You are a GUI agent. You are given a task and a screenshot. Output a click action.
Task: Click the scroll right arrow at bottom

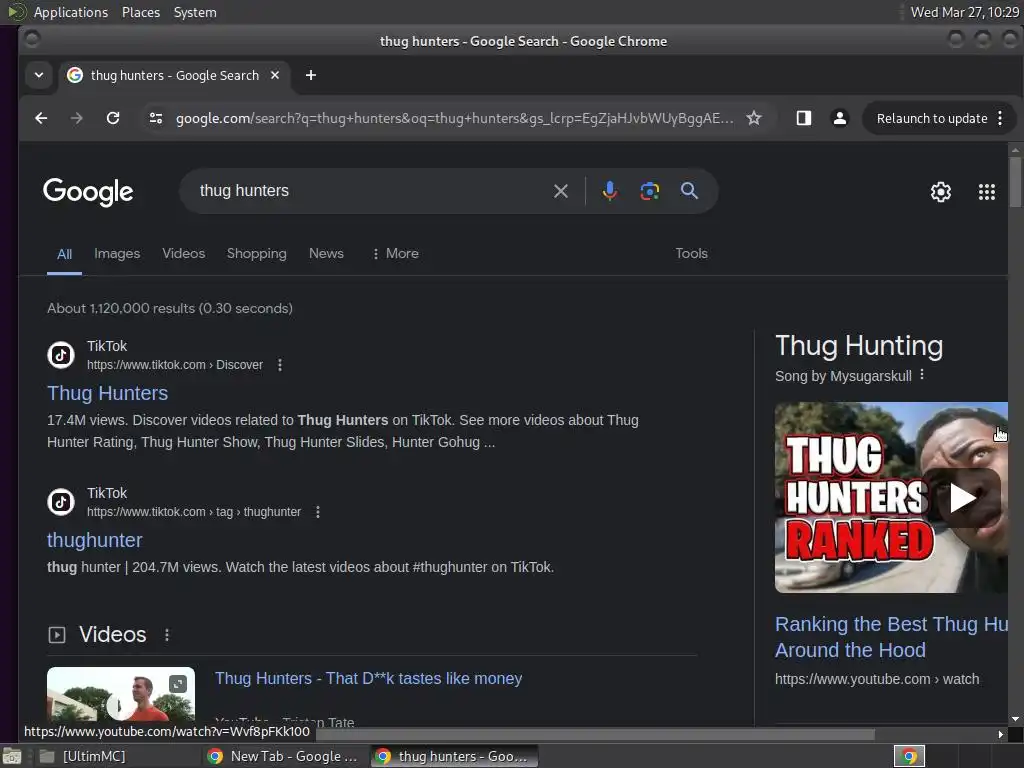tap(1000, 734)
